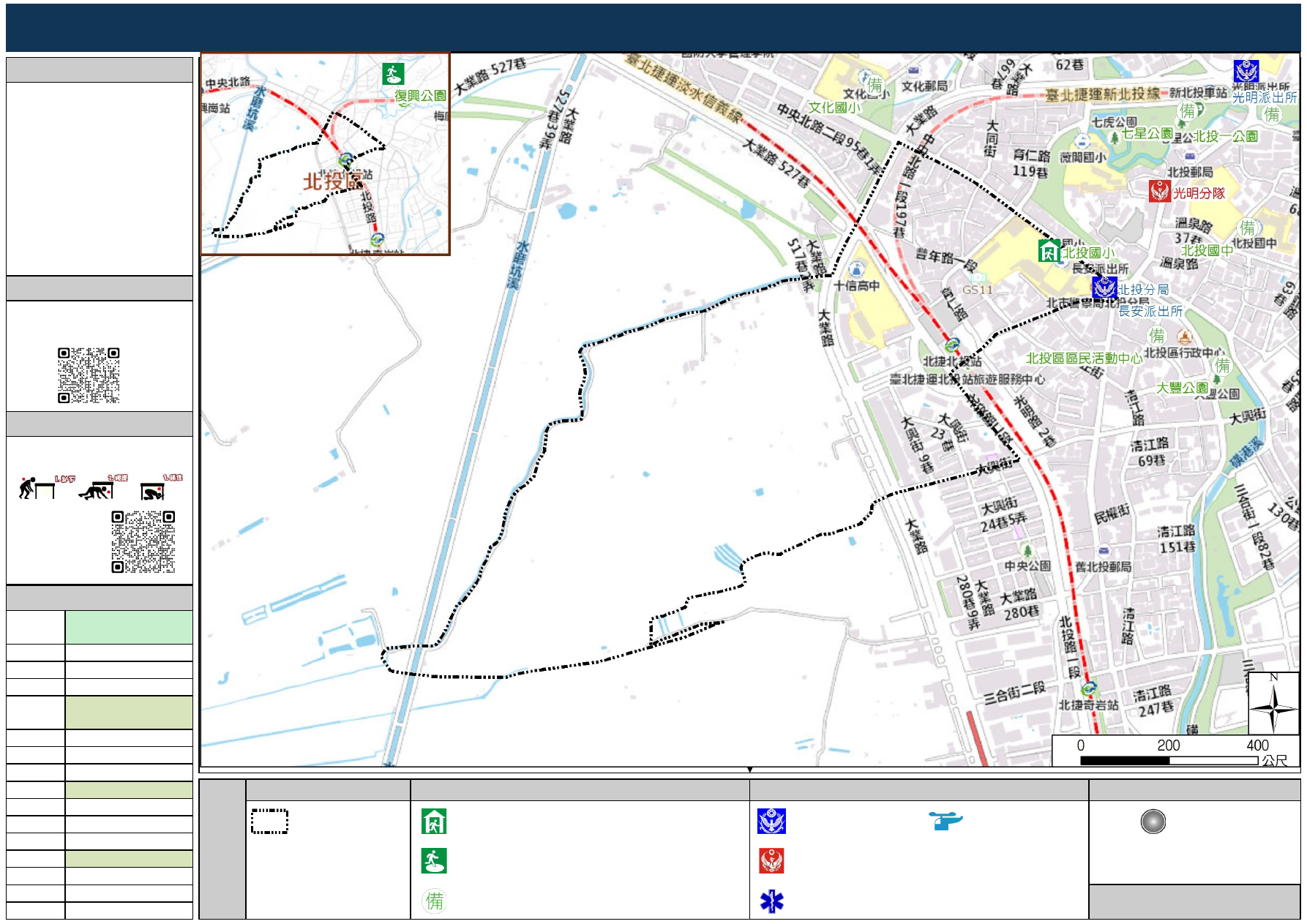
Task: Click the legend's green shelter house icon
Action: pos(434,822)
